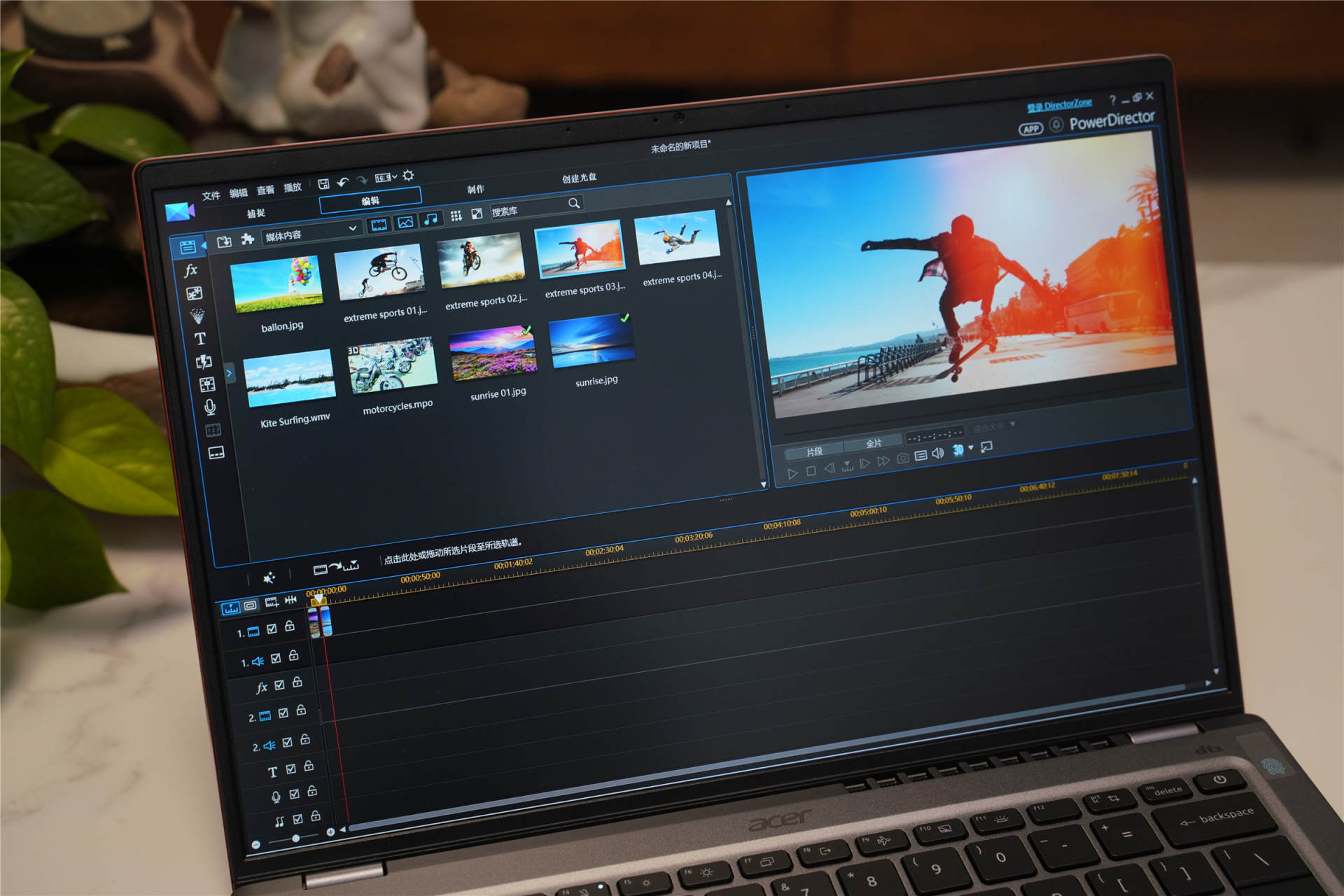Take a preview snapshot camera icon
This screenshot has height=896, width=1344.
pos(903,458)
